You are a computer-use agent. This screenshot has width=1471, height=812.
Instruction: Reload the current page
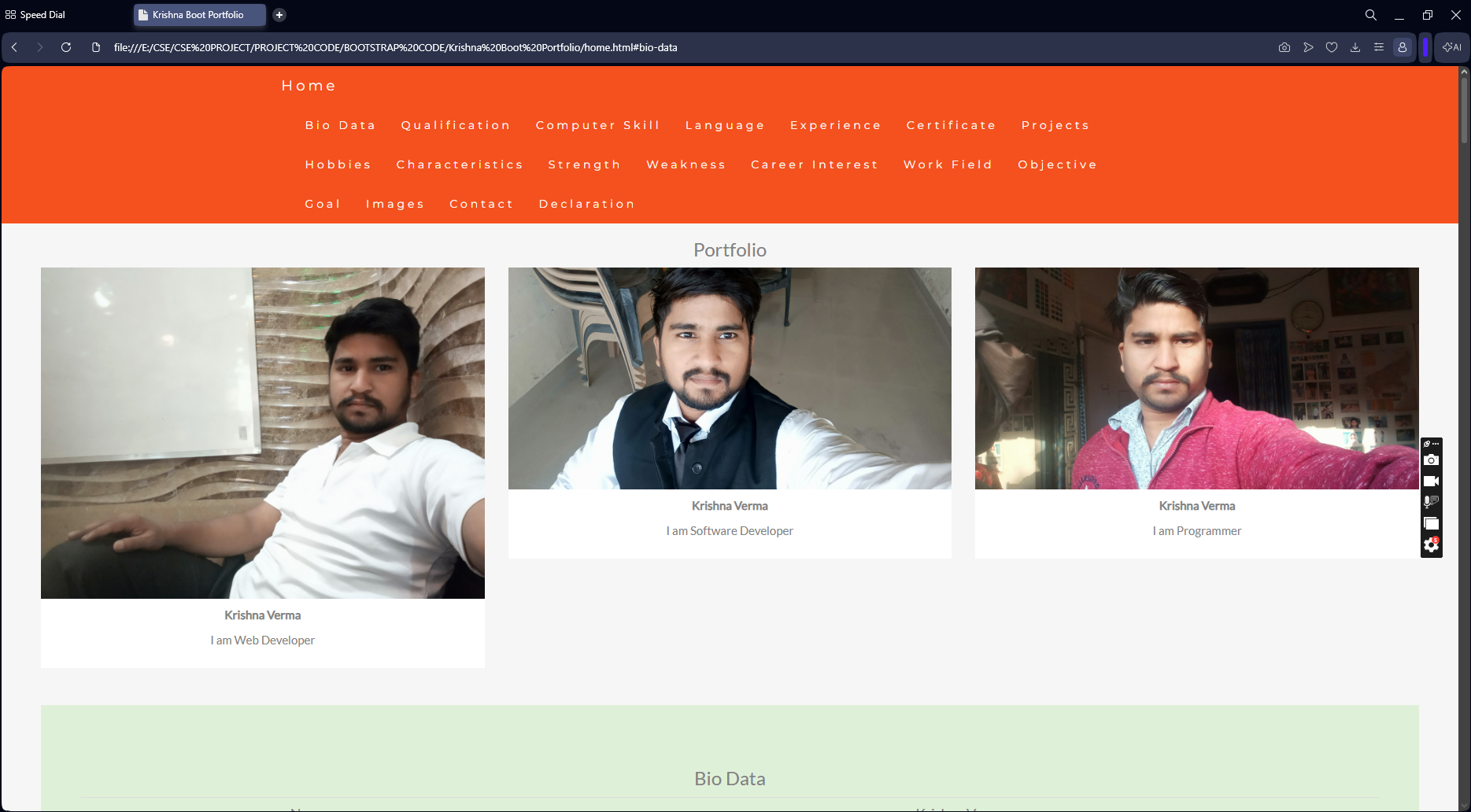[66, 47]
